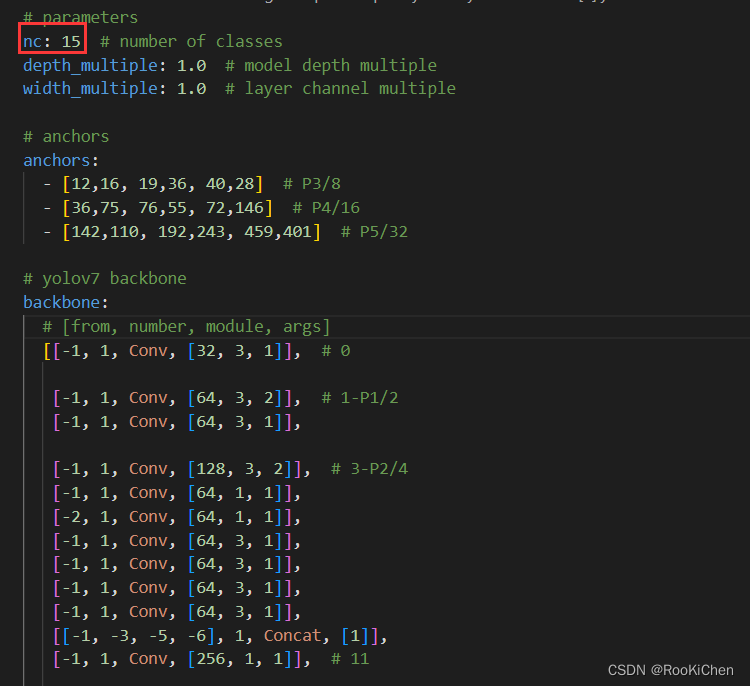Screen dimensions: 750x686
Task: Click the '# 1-P1/2' comment
Action: [x=360, y=398]
